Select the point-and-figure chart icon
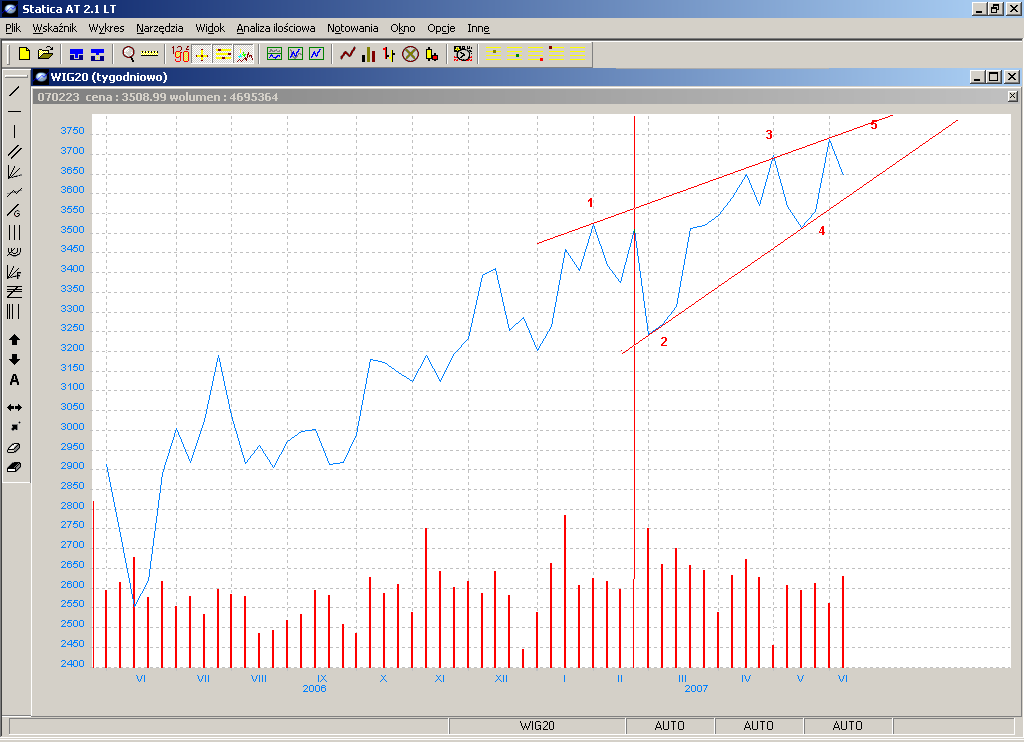The image size is (1024, 742). 410,54
